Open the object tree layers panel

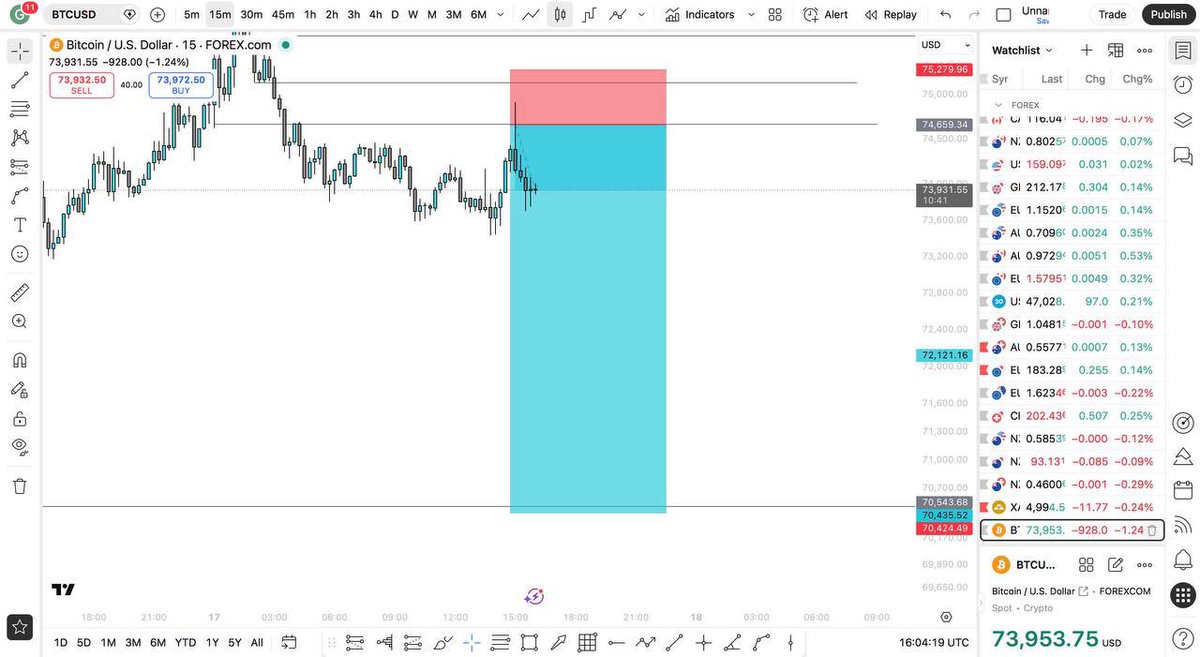pyautogui.click(x=1182, y=120)
